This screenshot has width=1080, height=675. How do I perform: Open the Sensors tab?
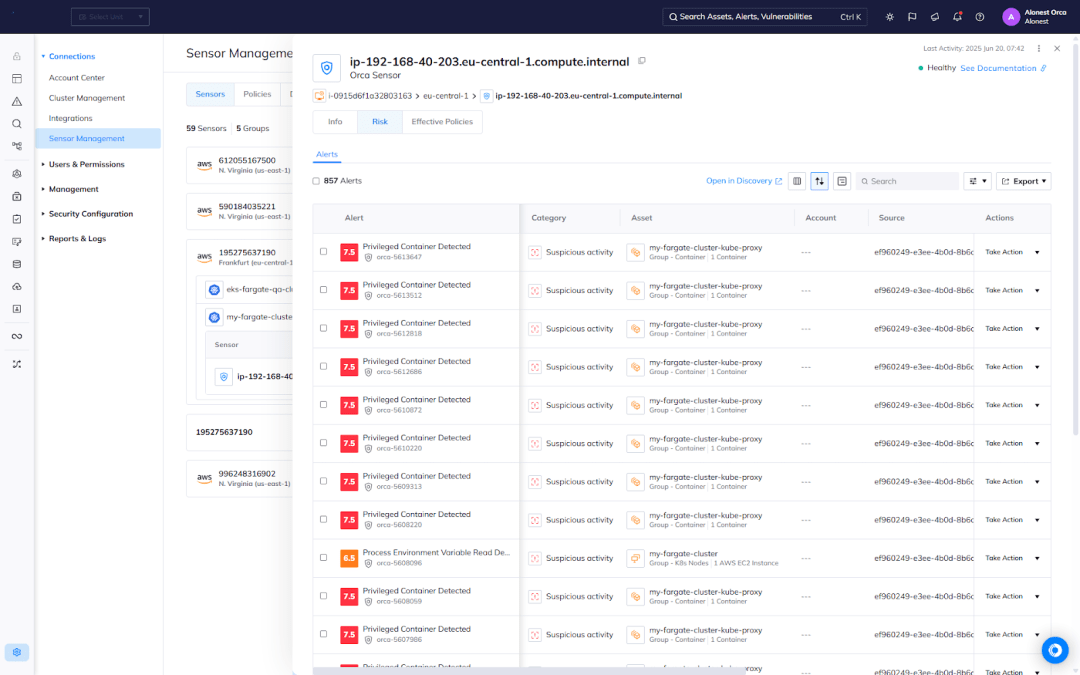pos(210,94)
